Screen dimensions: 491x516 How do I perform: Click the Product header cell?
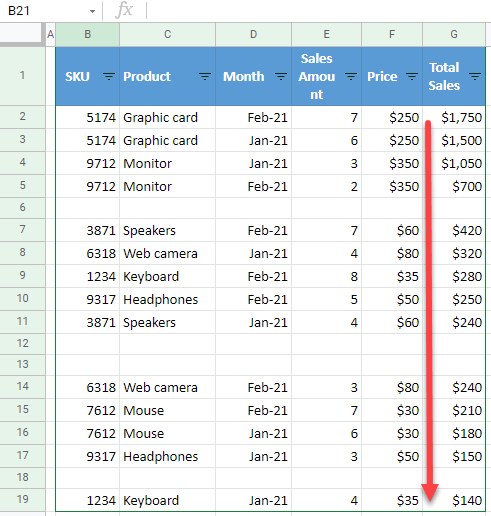[x=167, y=76]
